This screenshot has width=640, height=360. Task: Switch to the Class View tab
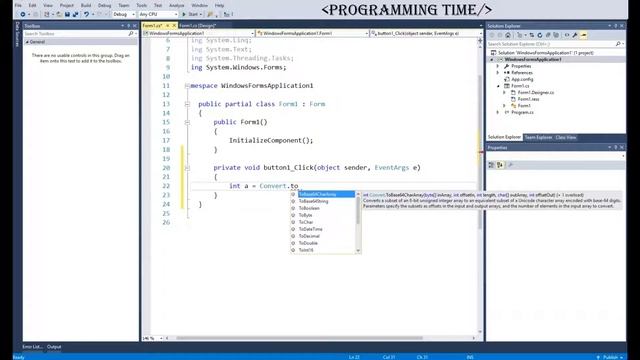(x=566, y=138)
